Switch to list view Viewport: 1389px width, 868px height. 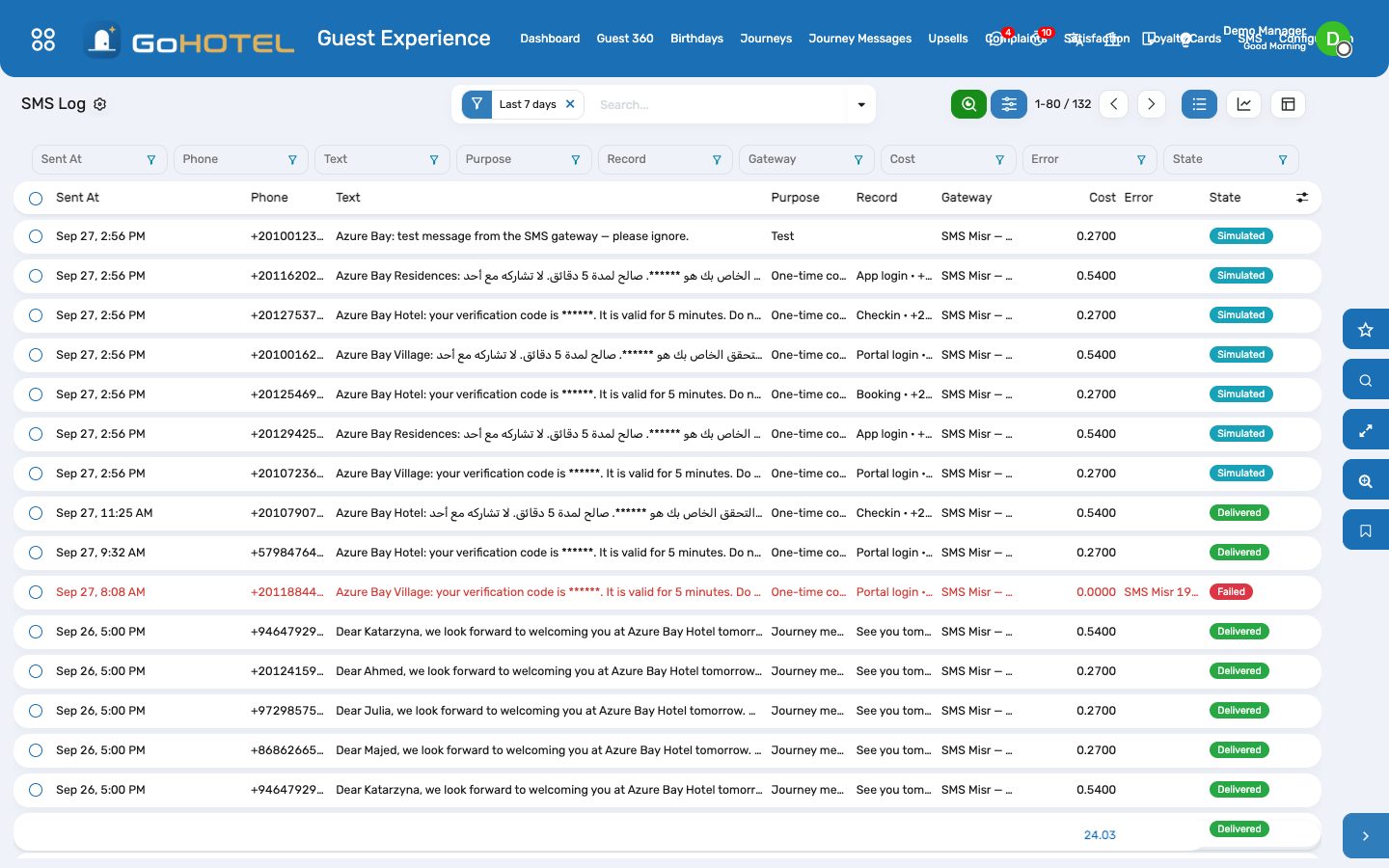point(1199,104)
